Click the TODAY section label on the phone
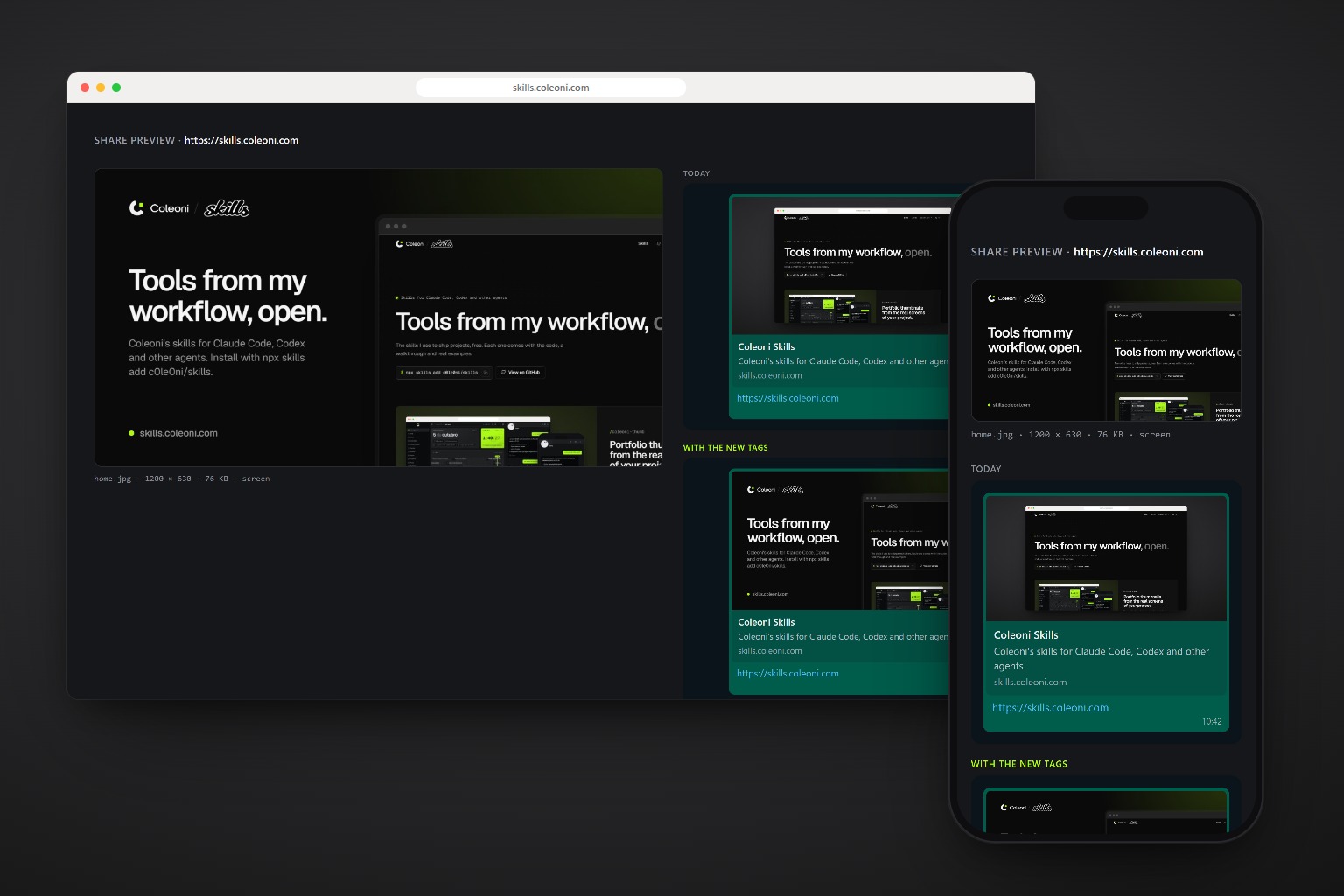Viewport: 1344px width, 896px height. click(986, 469)
